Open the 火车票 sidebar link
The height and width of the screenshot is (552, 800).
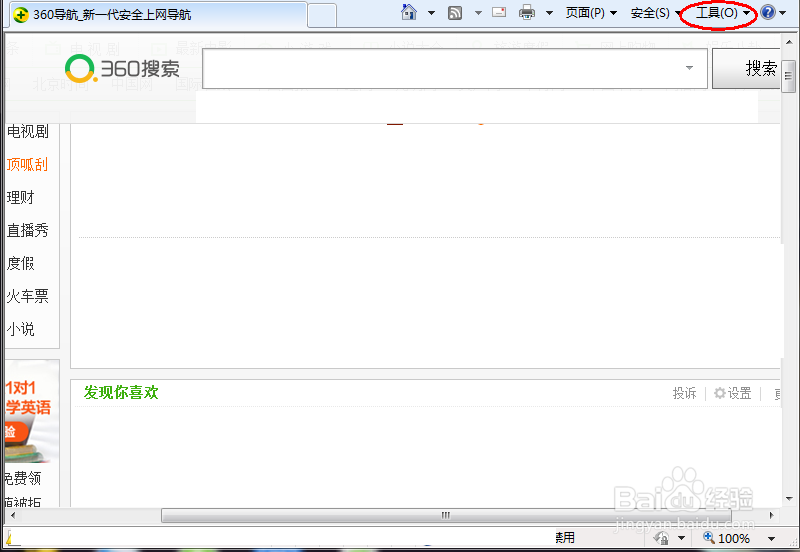[28, 296]
